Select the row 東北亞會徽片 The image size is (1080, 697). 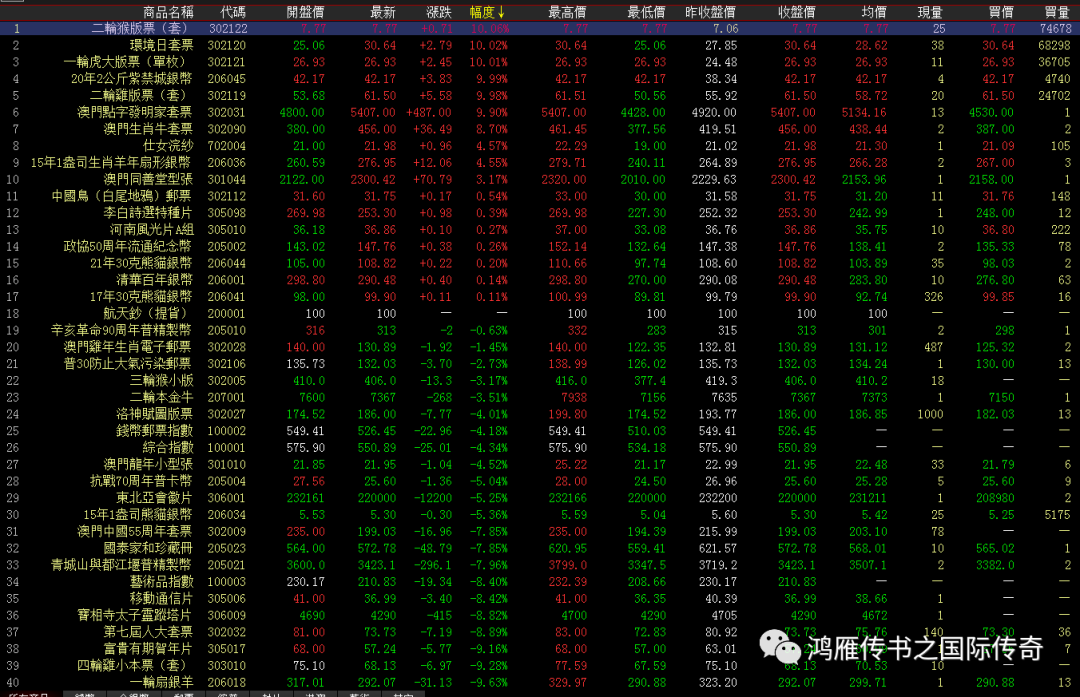click(x=540, y=497)
